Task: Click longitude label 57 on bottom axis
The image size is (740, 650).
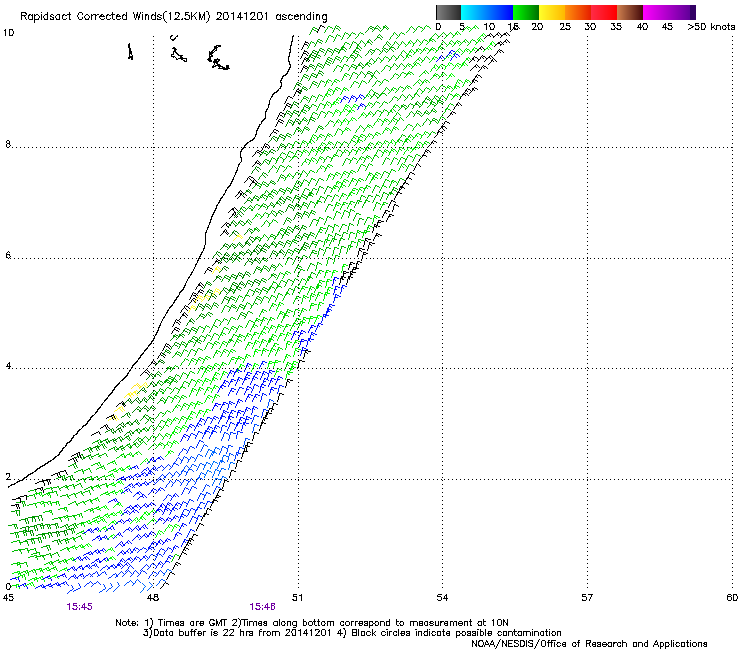Action: click(587, 598)
